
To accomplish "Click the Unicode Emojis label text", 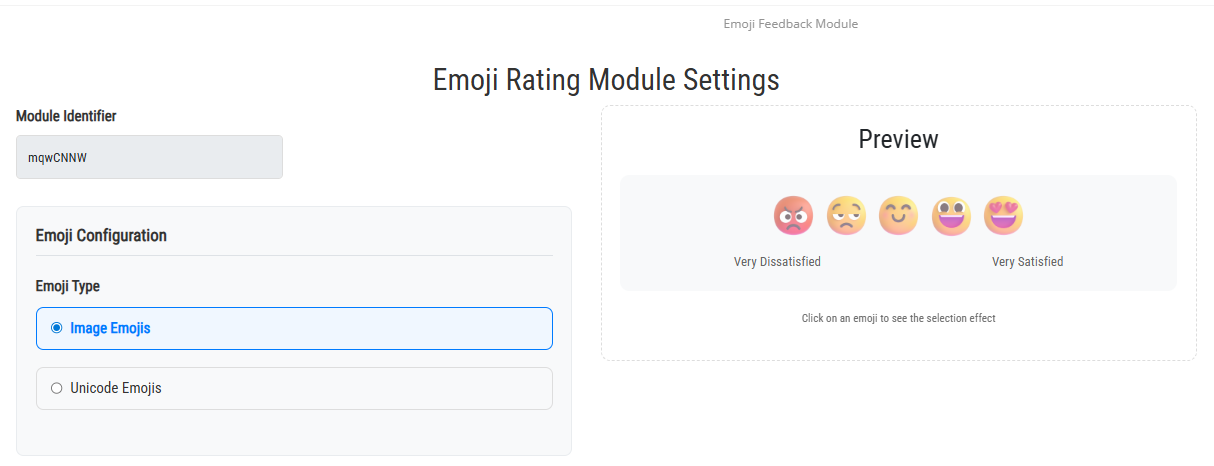I will [115, 388].
